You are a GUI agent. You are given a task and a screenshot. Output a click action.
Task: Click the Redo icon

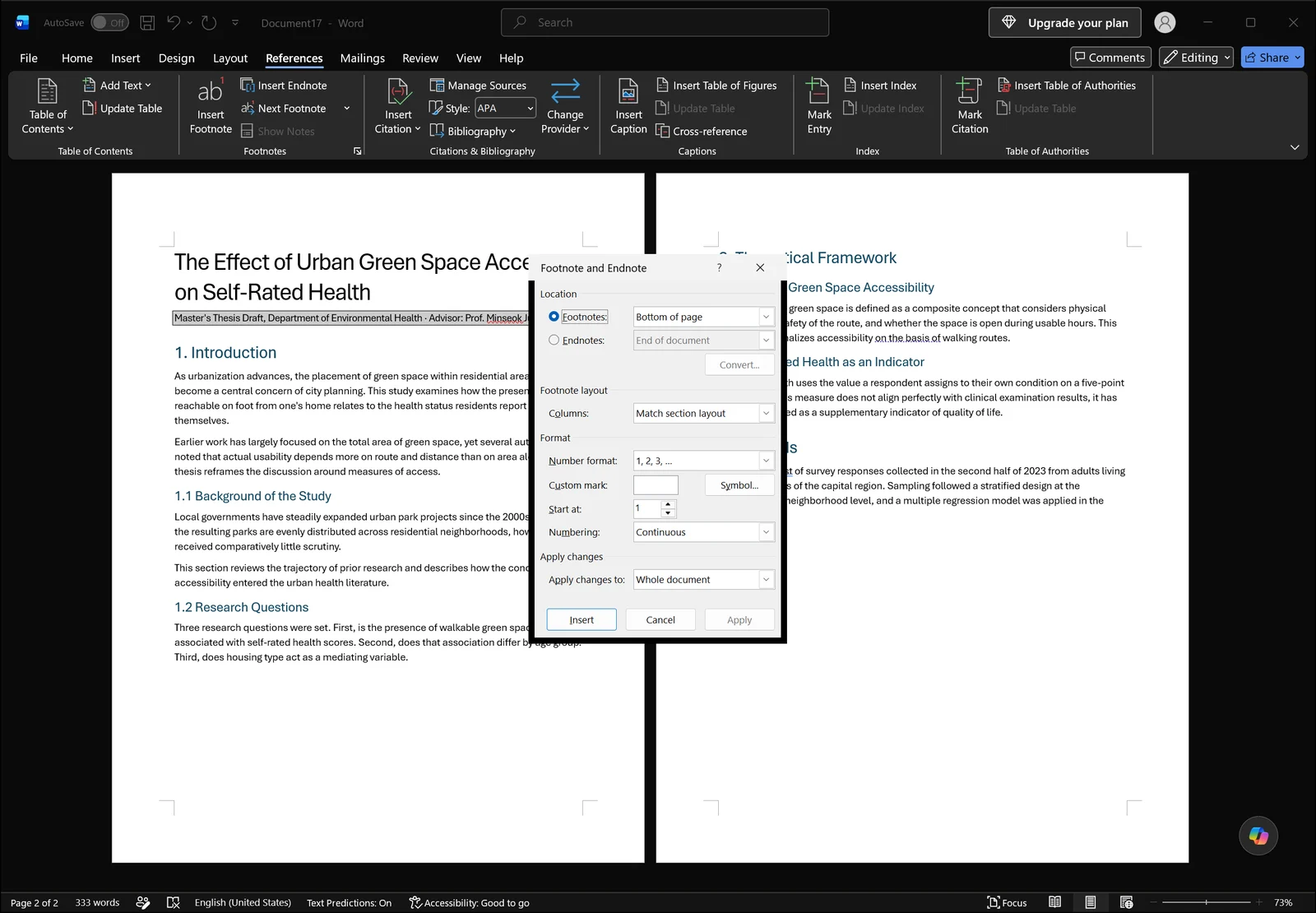point(209,23)
